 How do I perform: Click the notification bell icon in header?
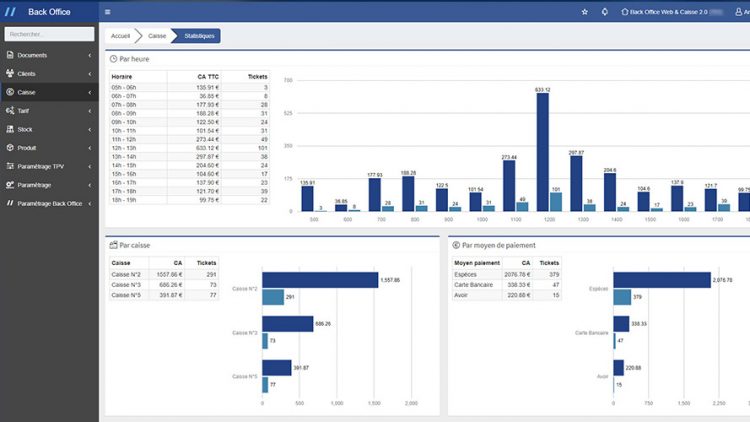pos(604,12)
